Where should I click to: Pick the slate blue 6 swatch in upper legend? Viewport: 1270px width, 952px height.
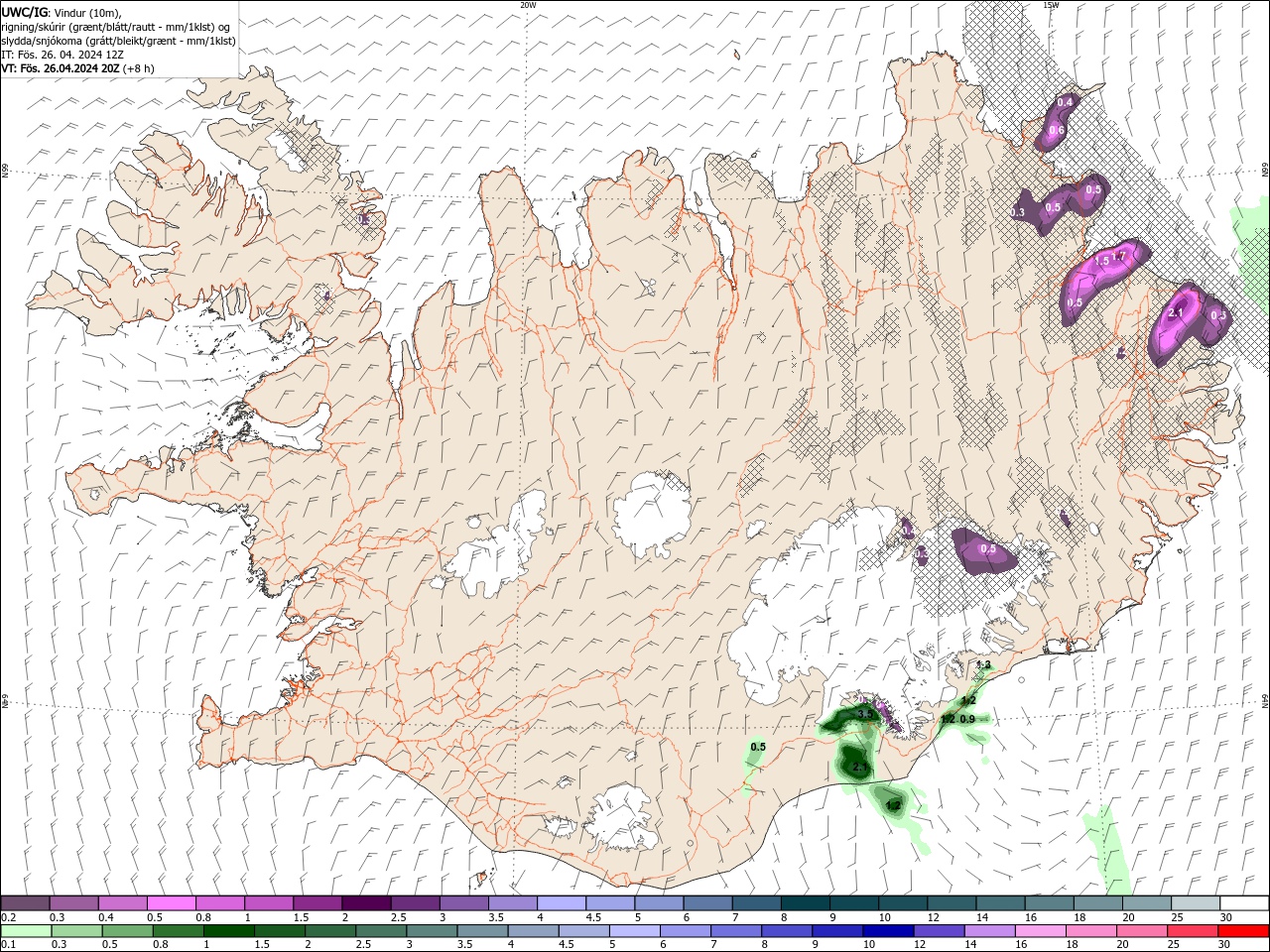(706, 903)
